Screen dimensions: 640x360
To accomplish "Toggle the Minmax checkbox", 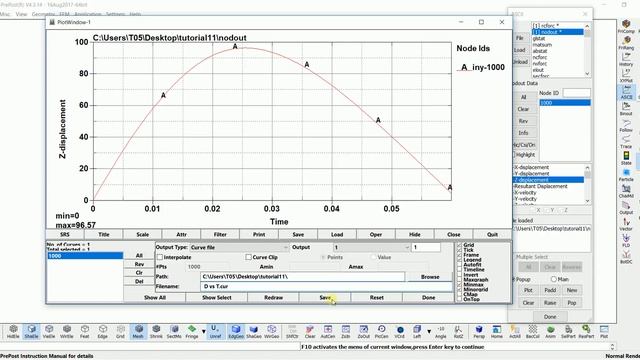I will pyautogui.click(x=460, y=284).
